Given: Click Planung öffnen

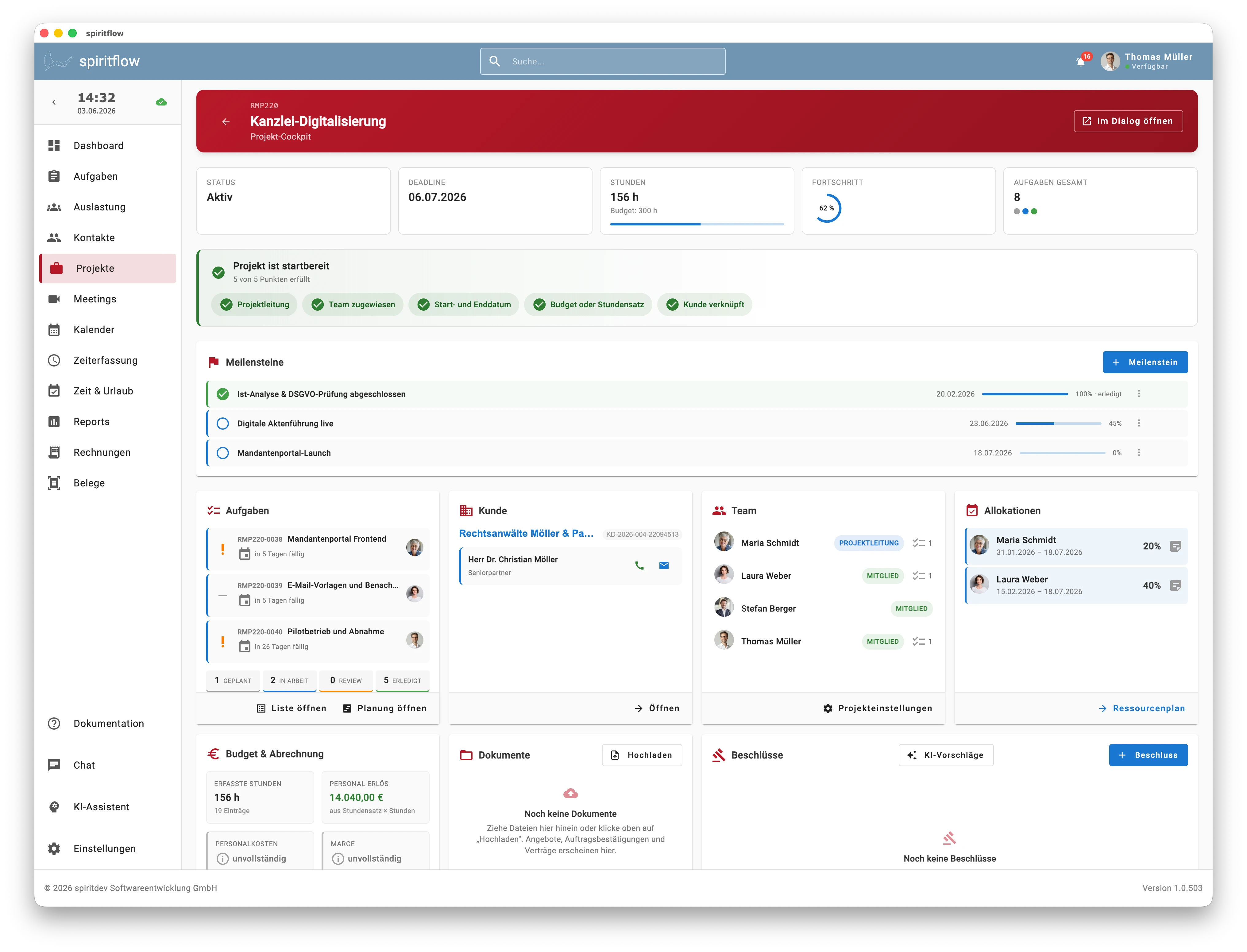Looking at the screenshot, I should click(x=384, y=708).
